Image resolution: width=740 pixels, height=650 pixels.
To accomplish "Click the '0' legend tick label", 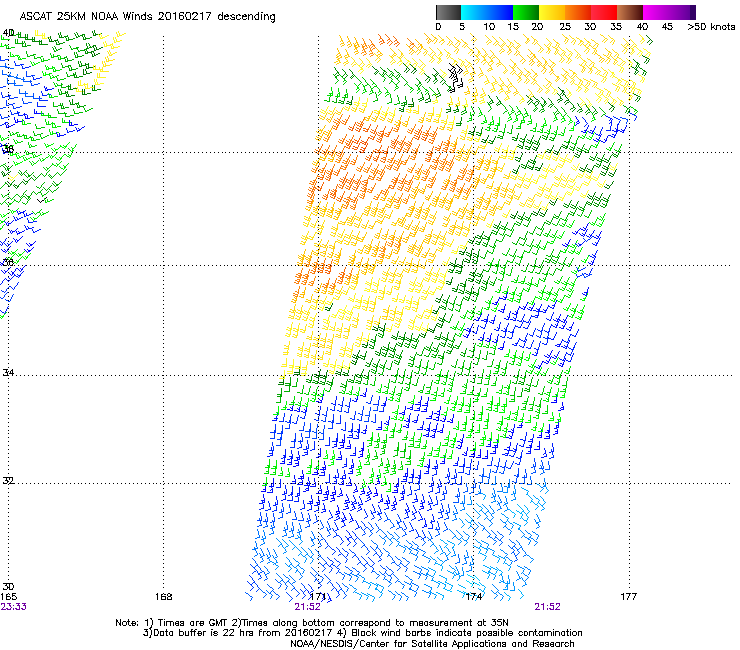I will [438, 27].
